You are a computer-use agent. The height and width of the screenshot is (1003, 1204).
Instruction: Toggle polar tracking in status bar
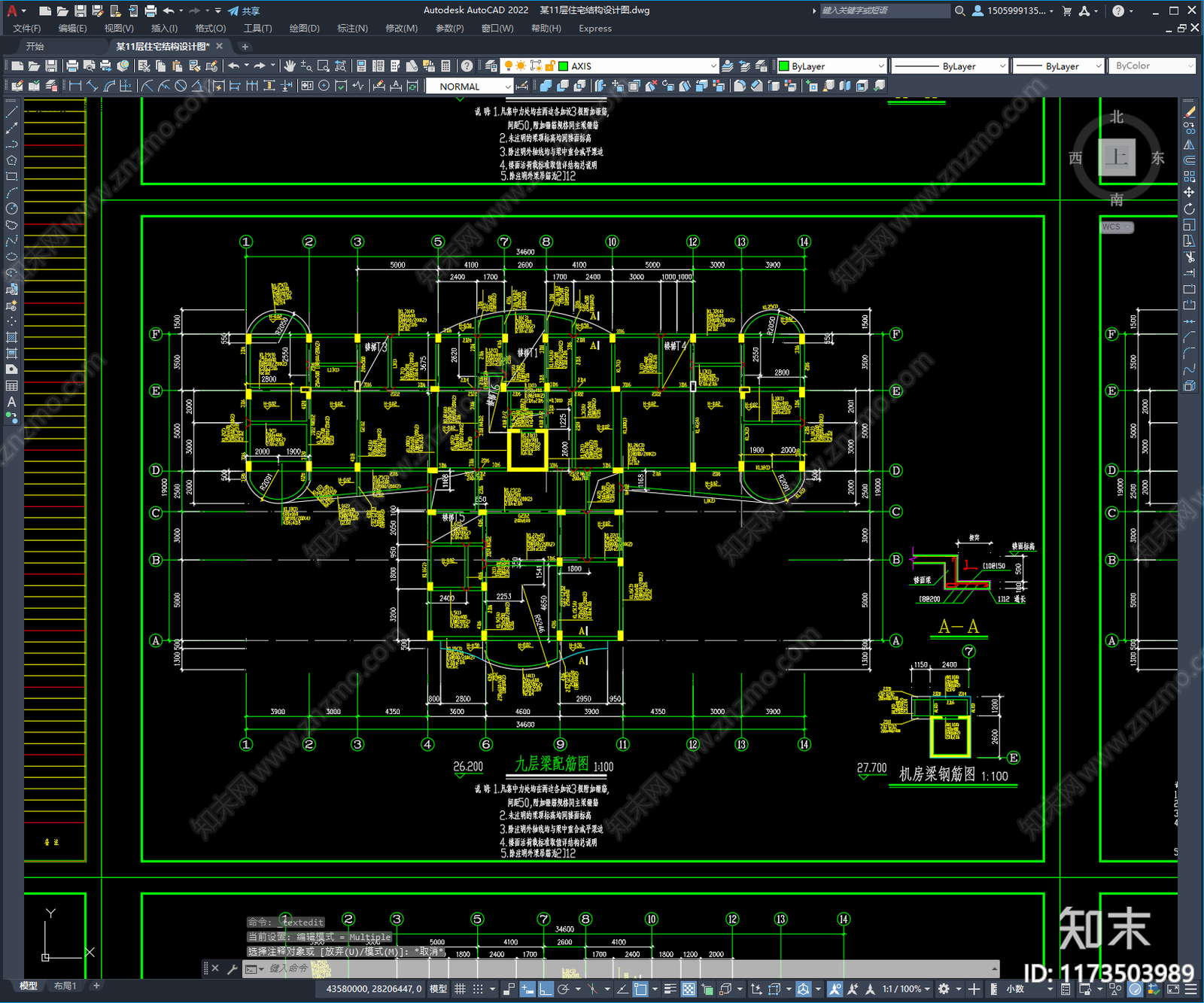pyautogui.click(x=563, y=989)
